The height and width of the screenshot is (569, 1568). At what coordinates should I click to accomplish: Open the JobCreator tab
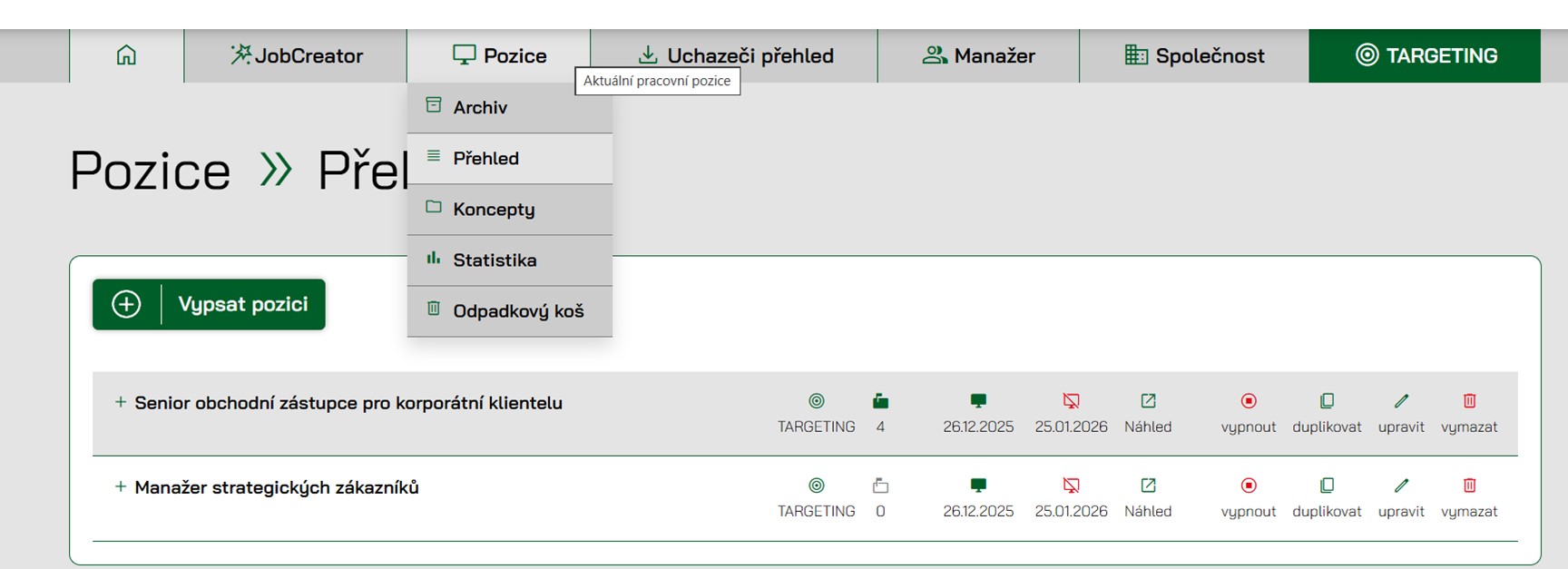pyautogui.click(x=296, y=55)
